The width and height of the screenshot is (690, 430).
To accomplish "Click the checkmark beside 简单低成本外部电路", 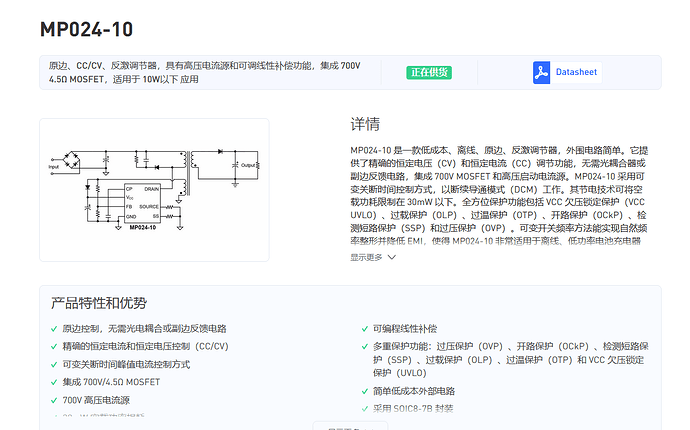I will 365,391.
